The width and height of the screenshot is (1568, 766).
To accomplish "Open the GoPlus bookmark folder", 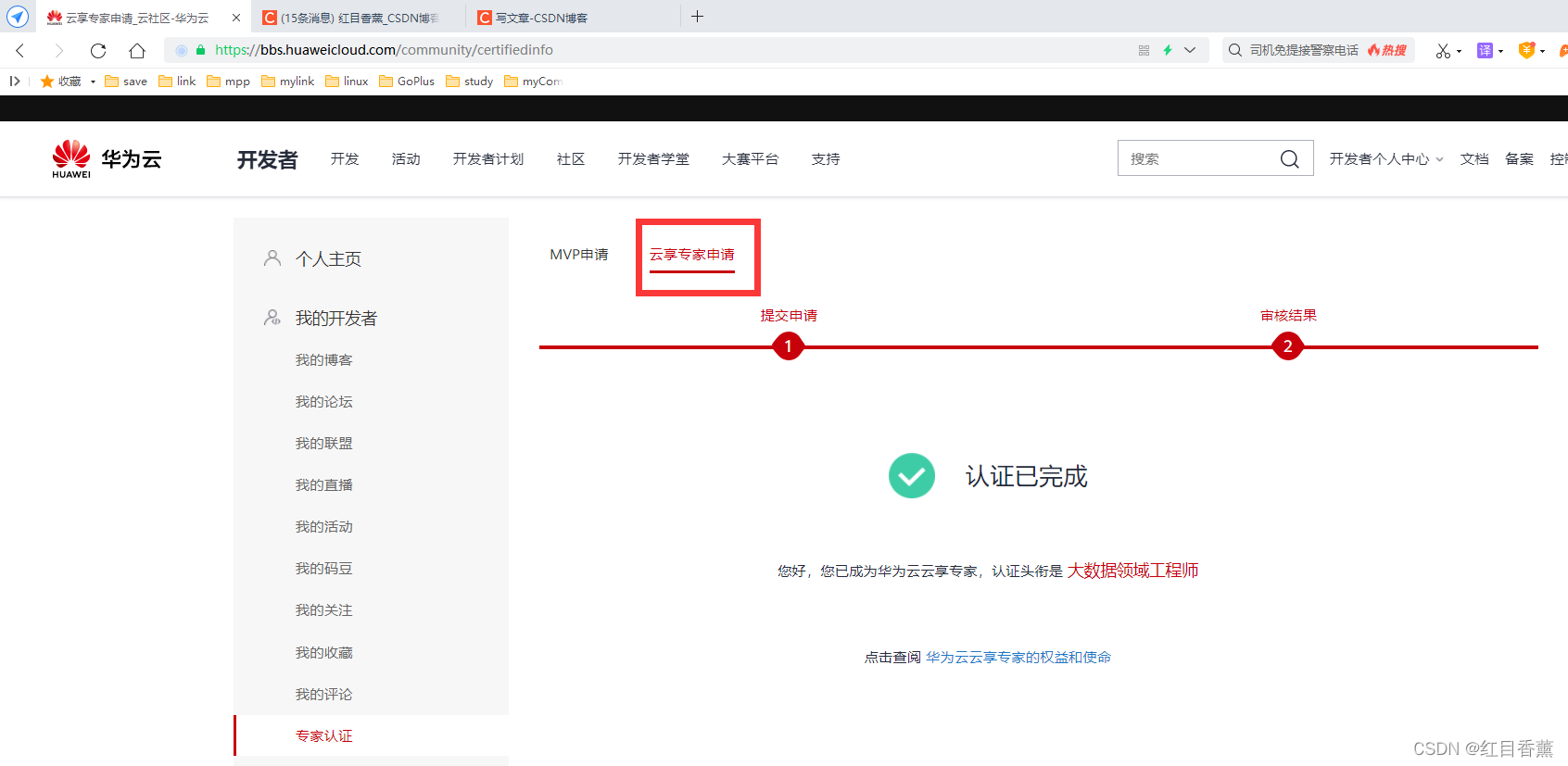I will 407,82.
